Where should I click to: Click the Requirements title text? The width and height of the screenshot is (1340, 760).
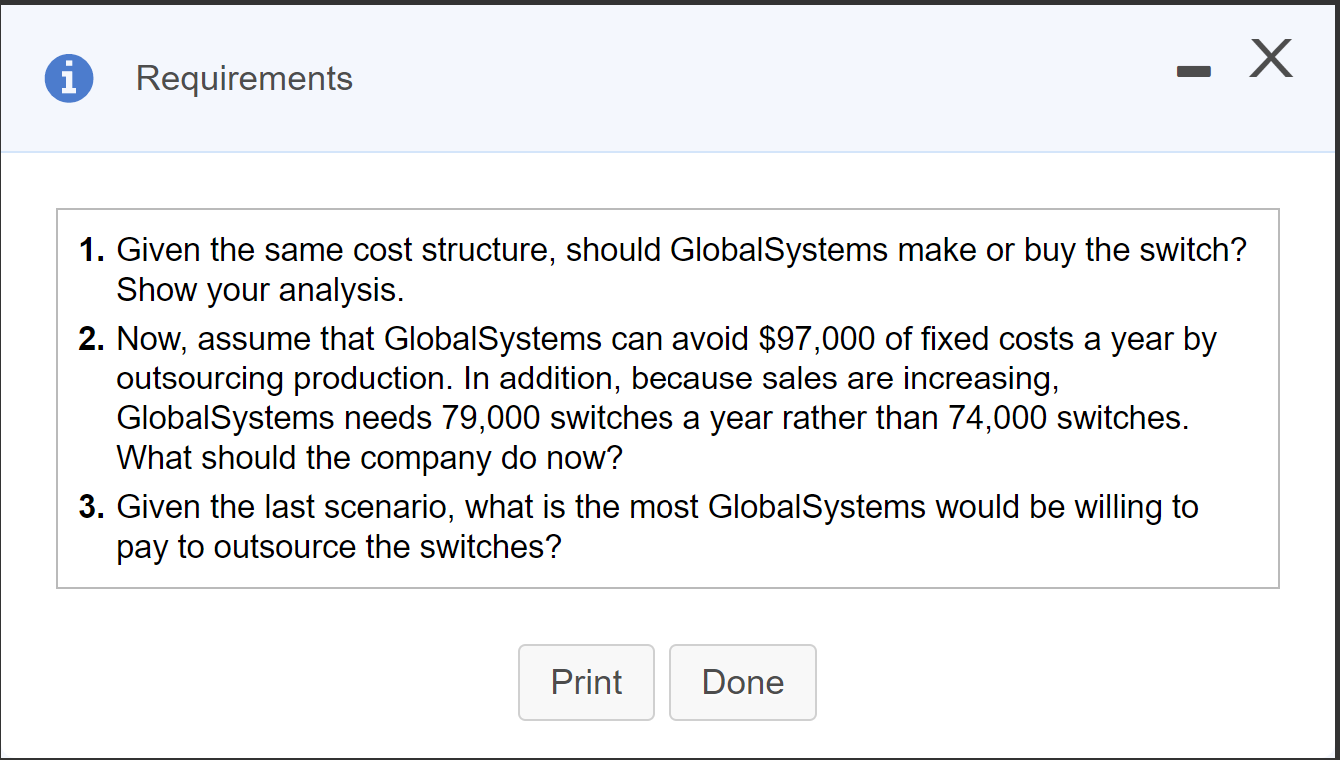pyautogui.click(x=244, y=78)
